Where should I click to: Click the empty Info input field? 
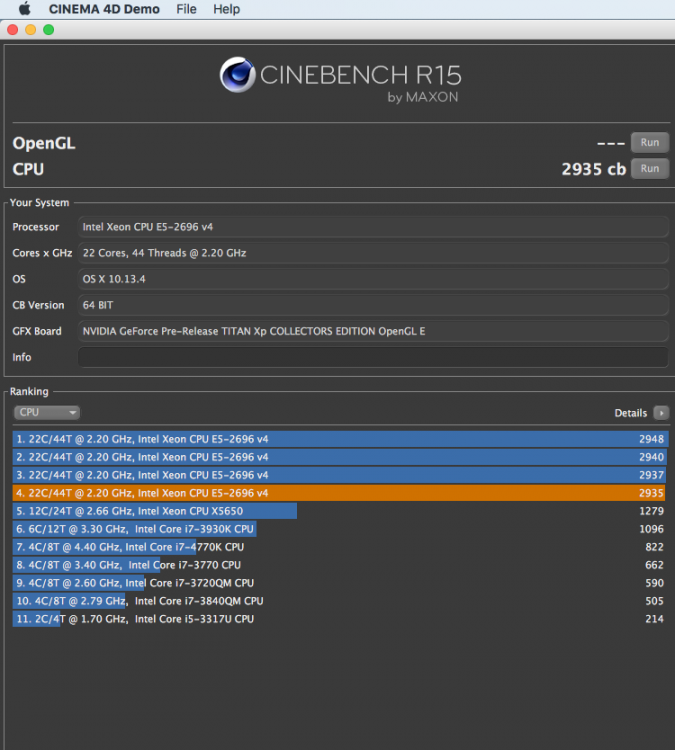pos(373,357)
